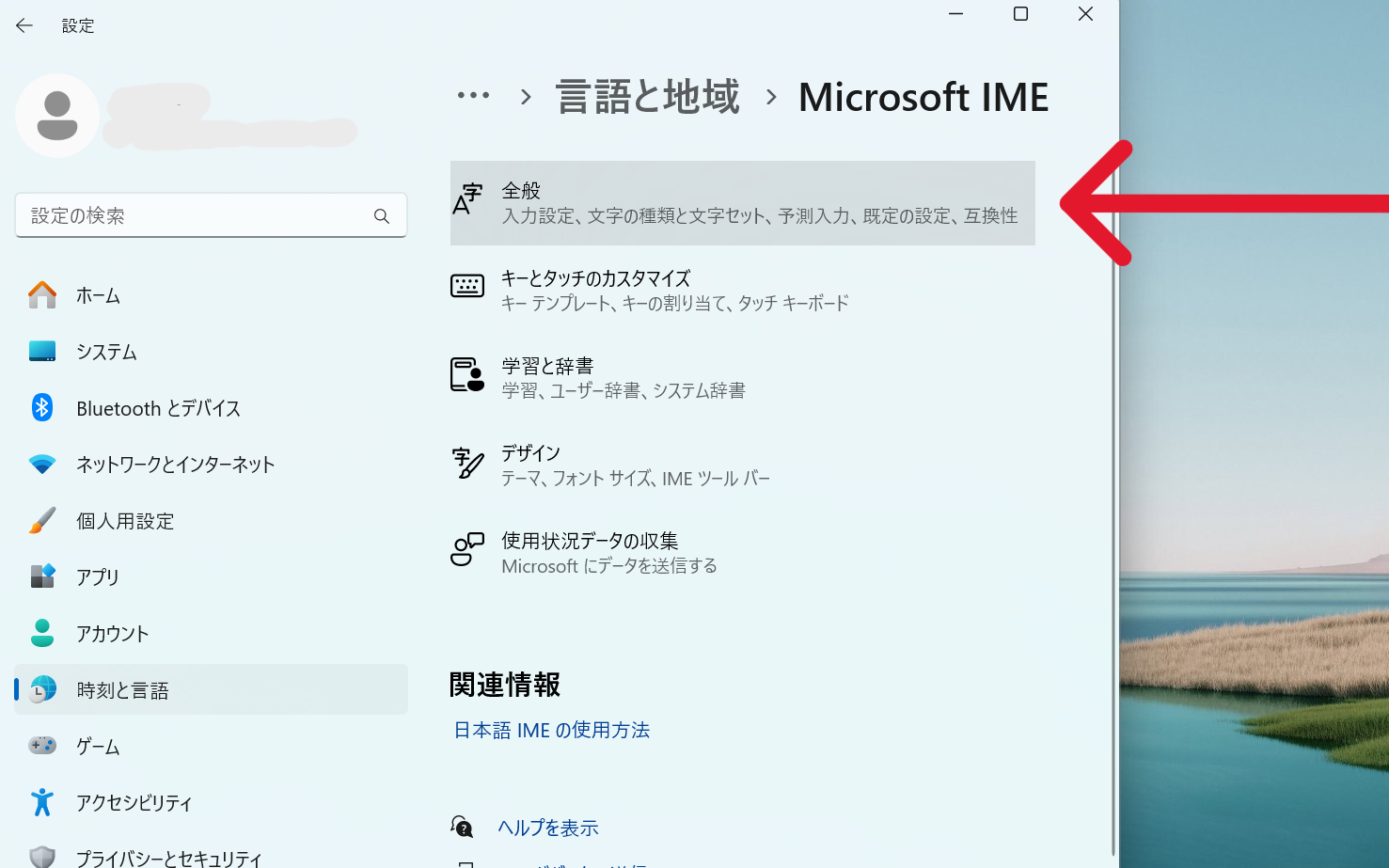Open the 日本語 IME の使用方法 link

(x=552, y=730)
